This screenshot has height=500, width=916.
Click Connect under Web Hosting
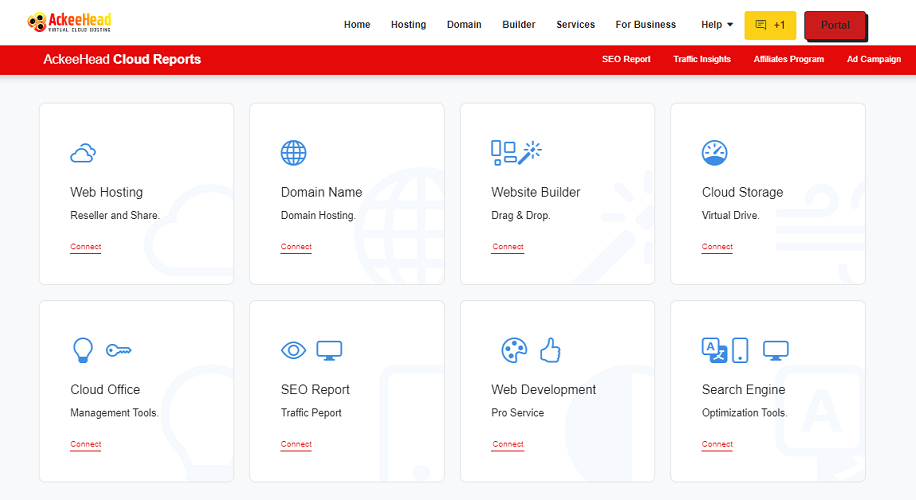(86, 246)
